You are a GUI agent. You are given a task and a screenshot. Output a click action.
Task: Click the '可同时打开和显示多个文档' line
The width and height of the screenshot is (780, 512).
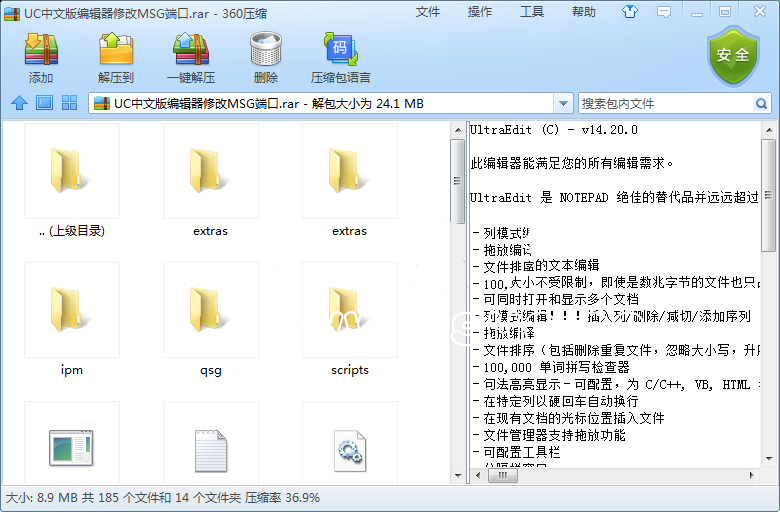561,299
